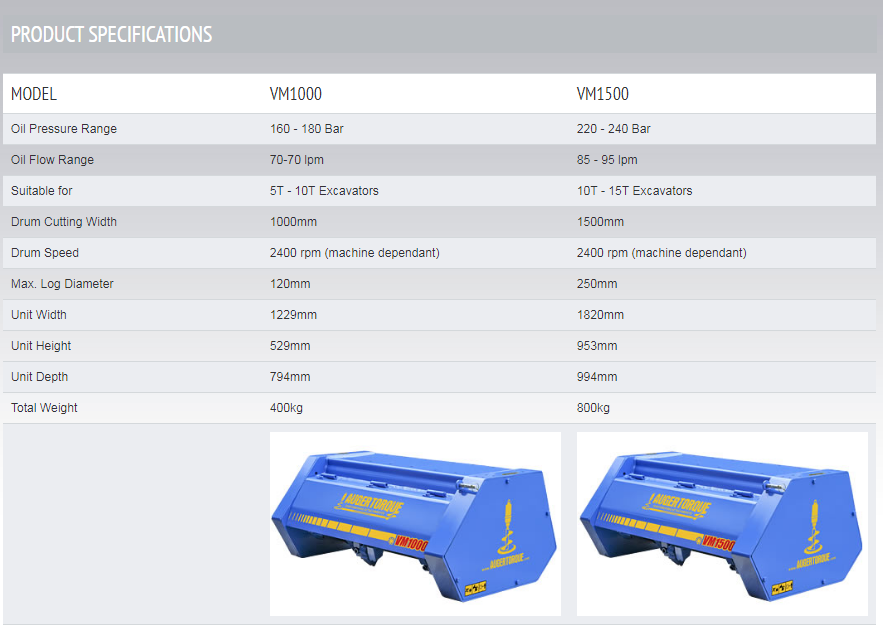Click VM1000 2400 rpm drum speed value
883x630 pixels.
(355, 253)
